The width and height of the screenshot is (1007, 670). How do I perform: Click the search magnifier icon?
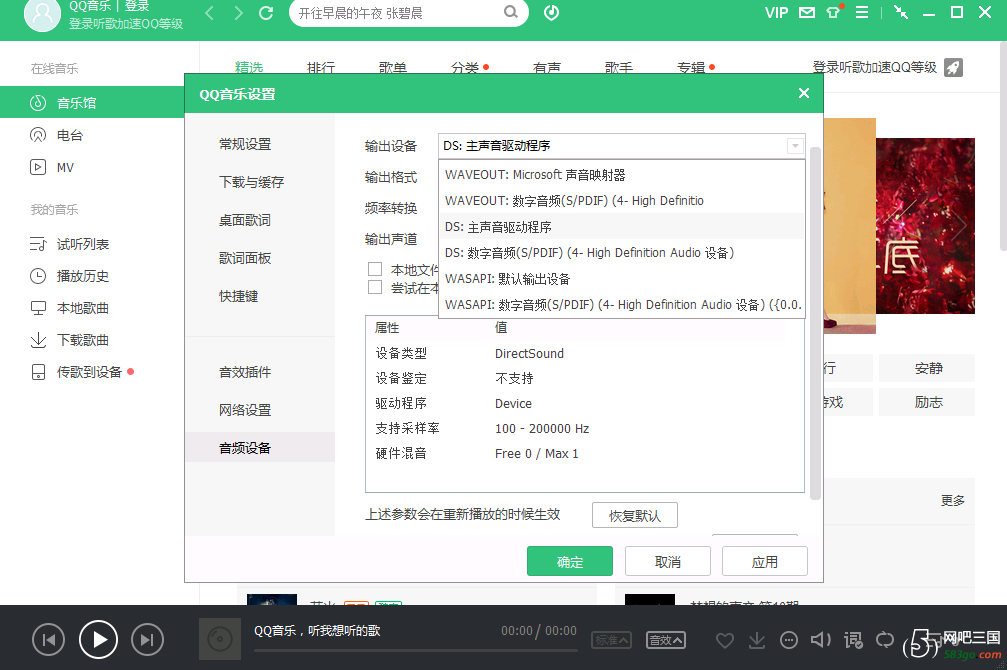click(511, 12)
